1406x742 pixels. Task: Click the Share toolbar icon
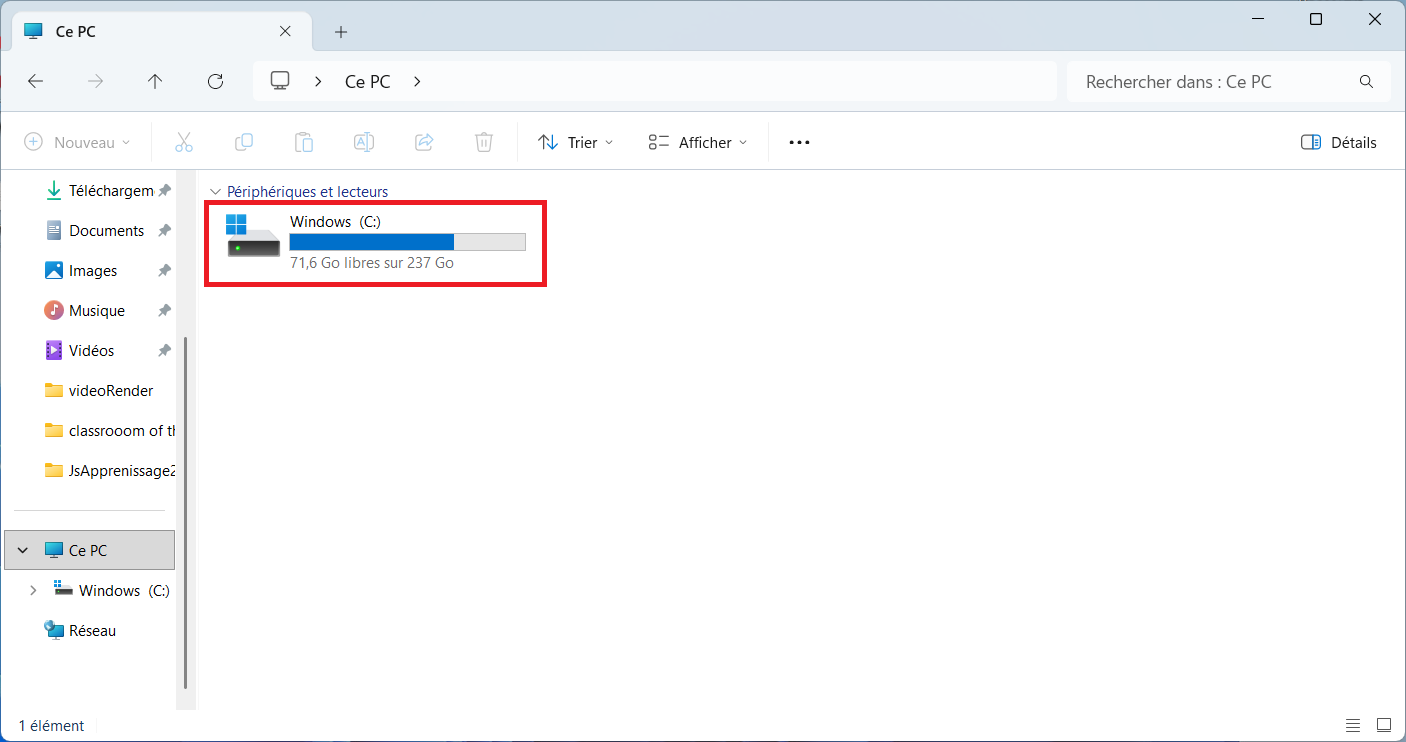(424, 142)
